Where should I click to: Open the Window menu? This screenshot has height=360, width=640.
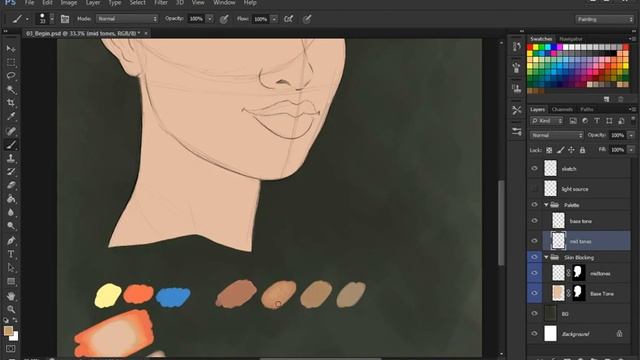[224, 3]
